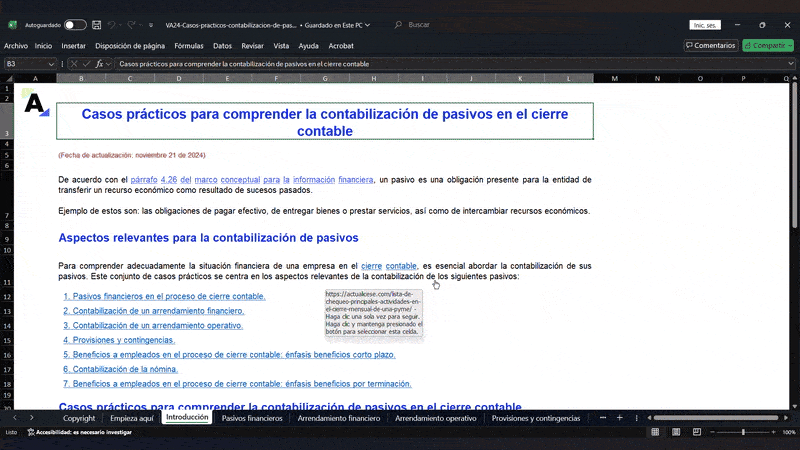This screenshot has height=450, width=800.
Task: Switch to Page Layout view icon
Action: (674, 432)
